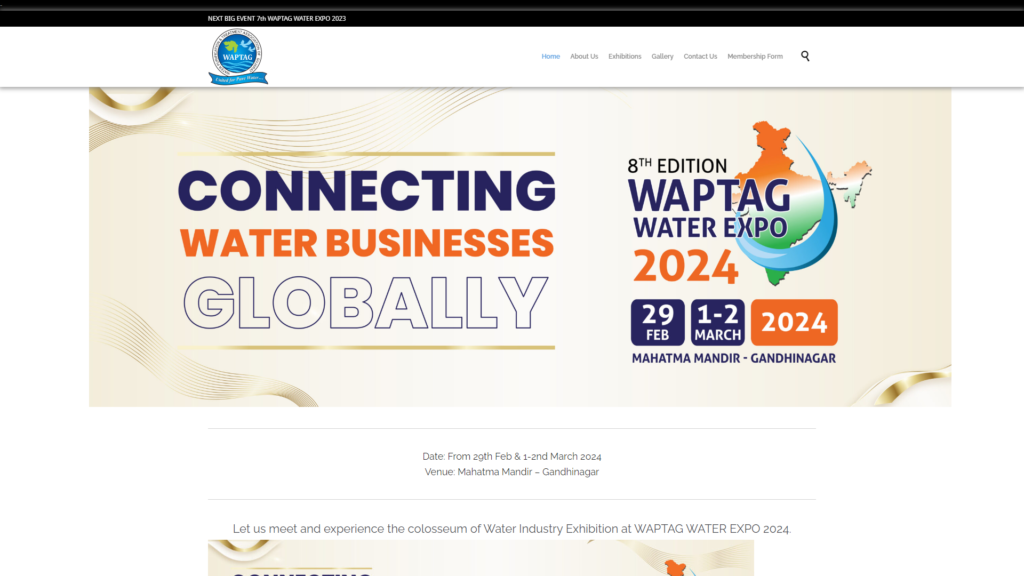1024x576 pixels.
Task: Click the second banner image at the bottom
Action: point(481,558)
